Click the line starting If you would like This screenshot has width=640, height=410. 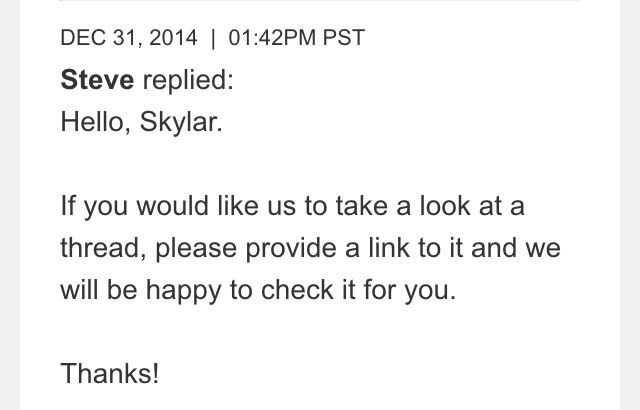293,206
